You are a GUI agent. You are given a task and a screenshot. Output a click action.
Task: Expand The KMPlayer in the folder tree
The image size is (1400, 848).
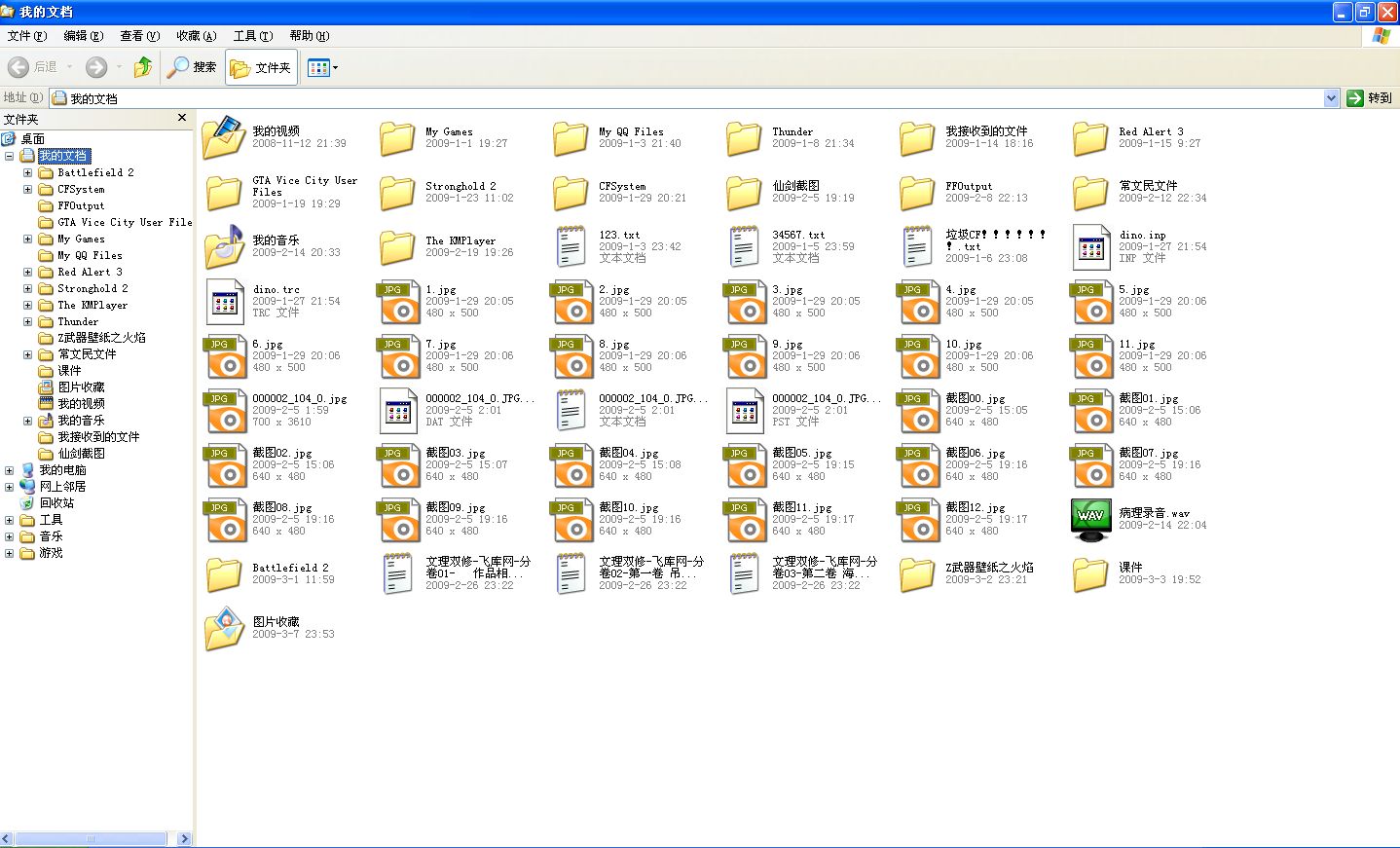(x=27, y=305)
